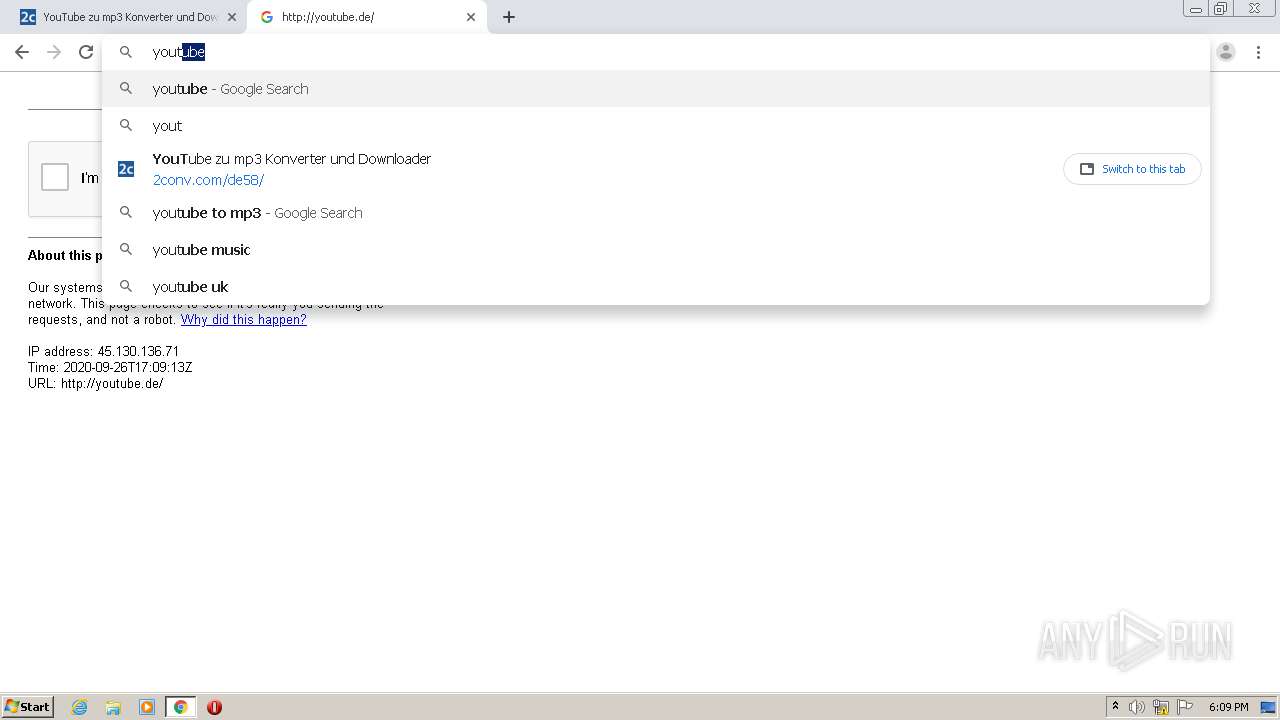Tick the 'I'm not a robot' checkbox

55,177
